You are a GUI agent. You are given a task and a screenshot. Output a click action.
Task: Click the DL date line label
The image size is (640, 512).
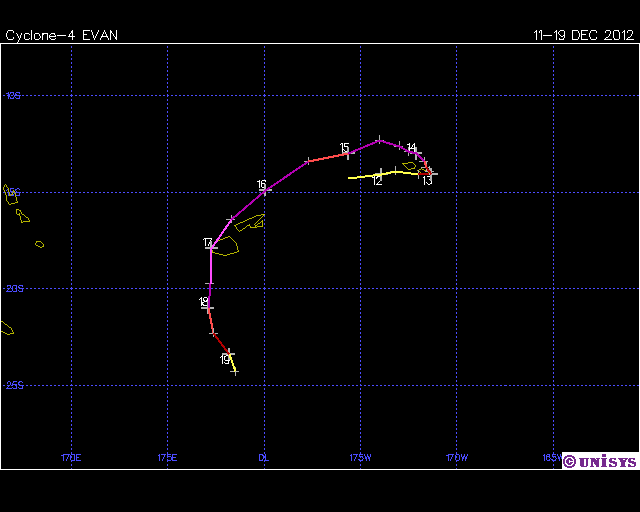click(264, 459)
